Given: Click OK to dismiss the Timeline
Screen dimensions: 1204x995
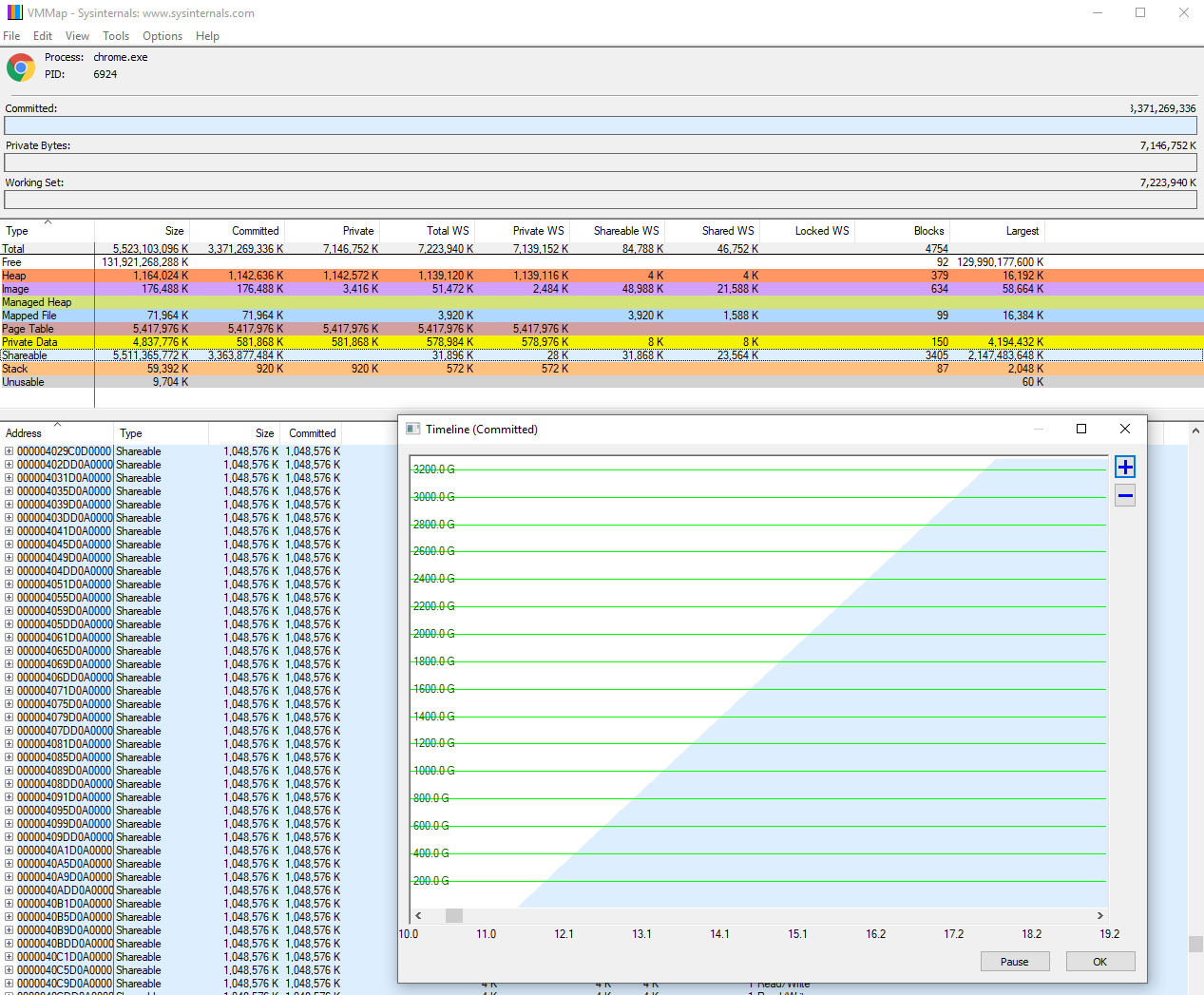Looking at the screenshot, I should pyautogui.click(x=1099, y=962).
